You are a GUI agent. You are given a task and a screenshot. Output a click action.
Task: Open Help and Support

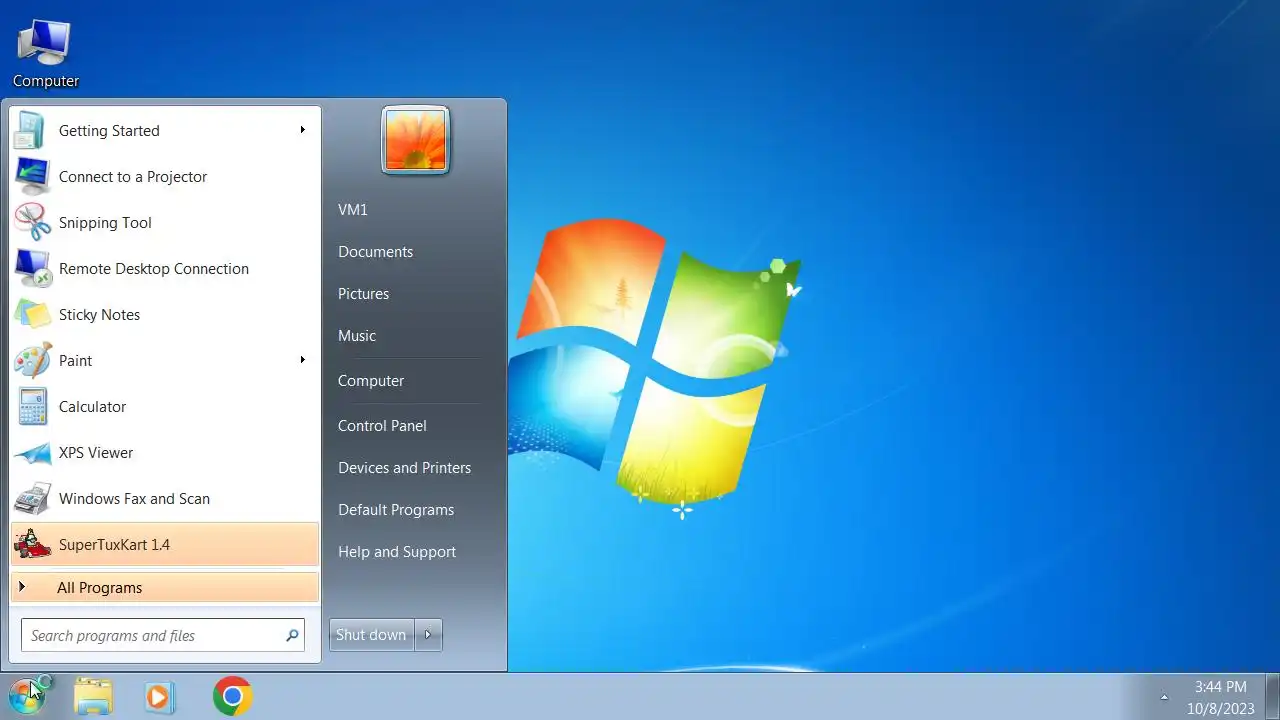point(397,551)
